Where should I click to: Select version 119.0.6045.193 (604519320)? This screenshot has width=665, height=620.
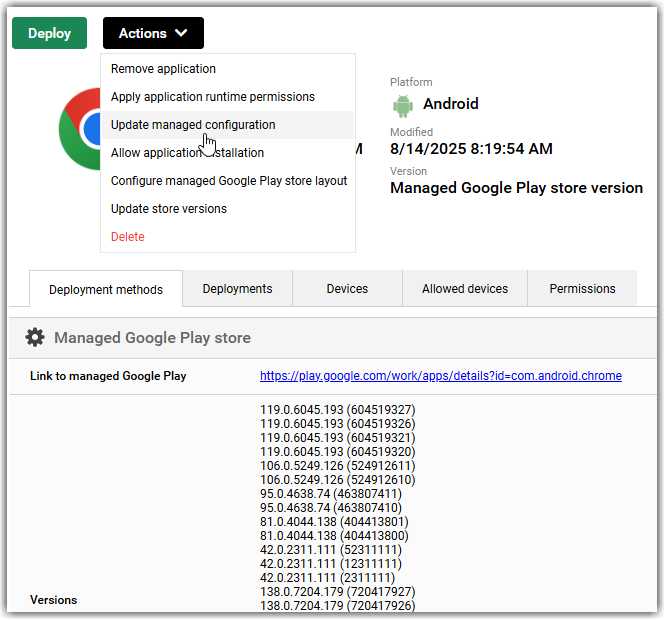[338, 452]
